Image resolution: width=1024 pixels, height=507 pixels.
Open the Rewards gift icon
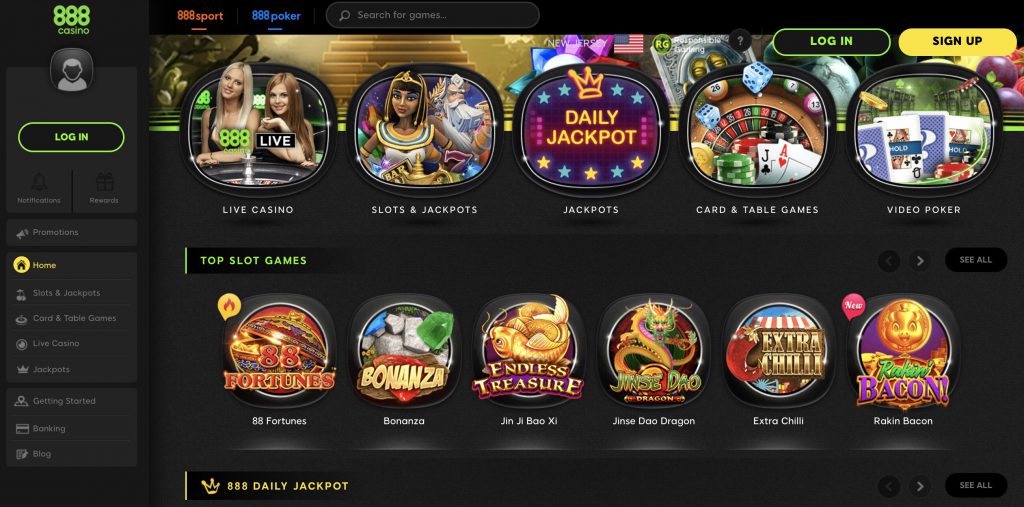click(x=104, y=182)
